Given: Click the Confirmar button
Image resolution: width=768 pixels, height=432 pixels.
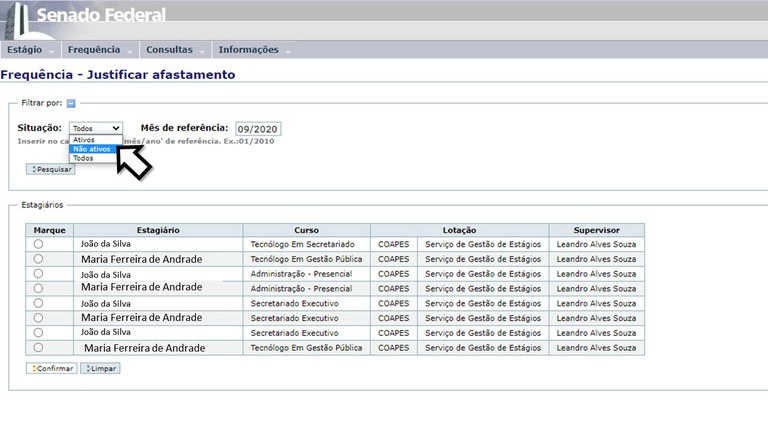Looking at the screenshot, I should (x=50, y=368).
